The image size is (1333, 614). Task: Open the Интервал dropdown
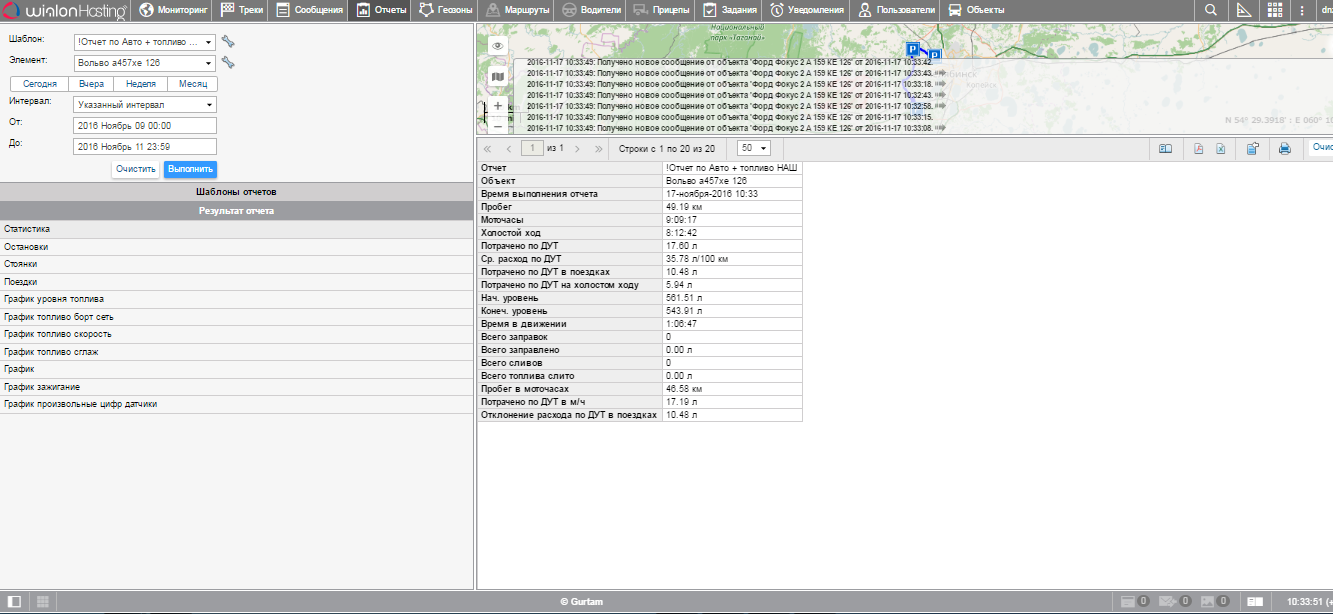point(145,104)
